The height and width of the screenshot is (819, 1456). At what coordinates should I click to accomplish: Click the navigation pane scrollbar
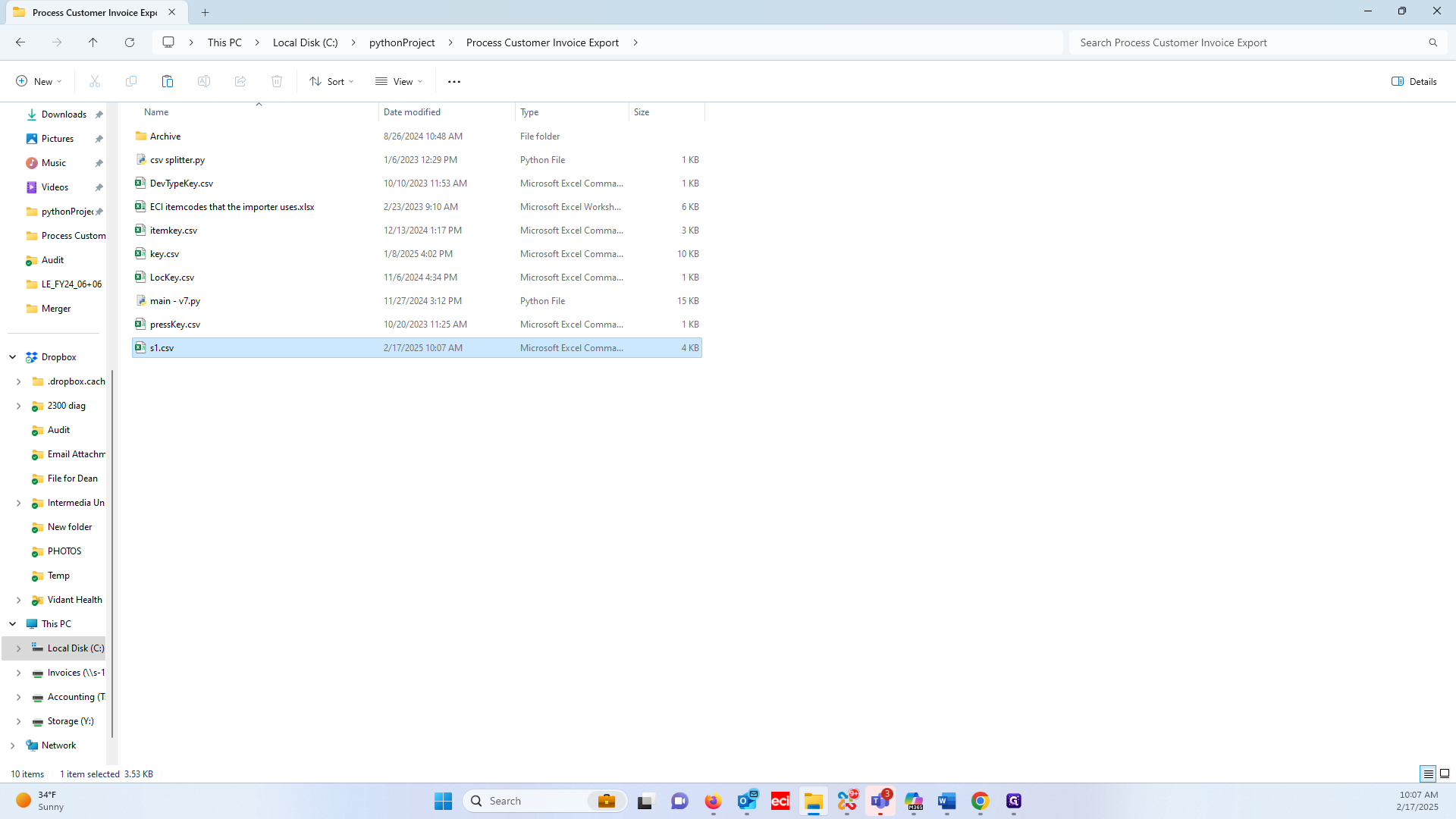click(x=112, y=554)
